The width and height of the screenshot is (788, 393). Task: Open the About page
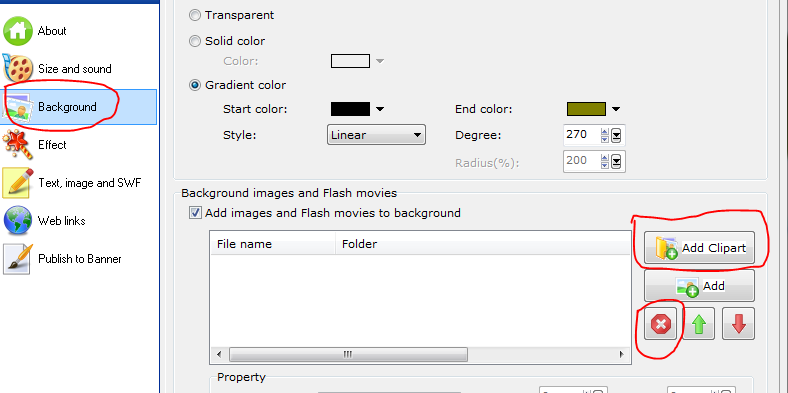tap(52, 31)
